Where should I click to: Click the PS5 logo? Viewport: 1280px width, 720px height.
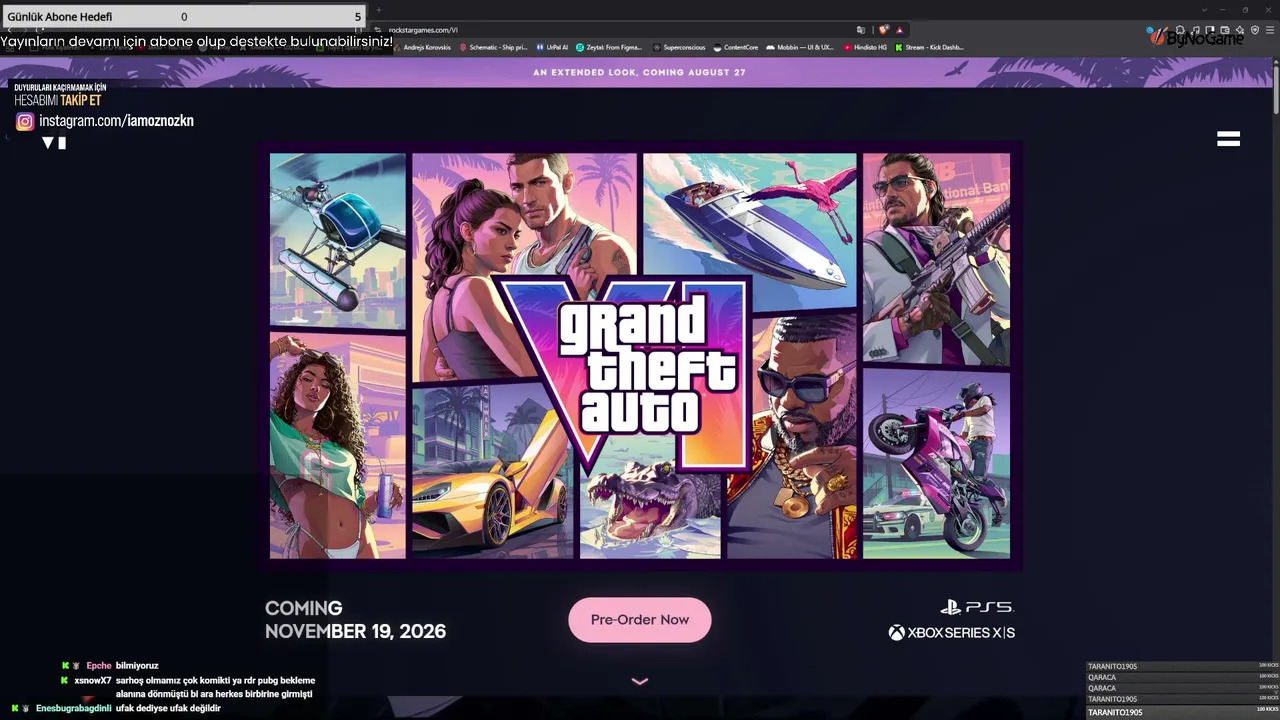point(977,607)
